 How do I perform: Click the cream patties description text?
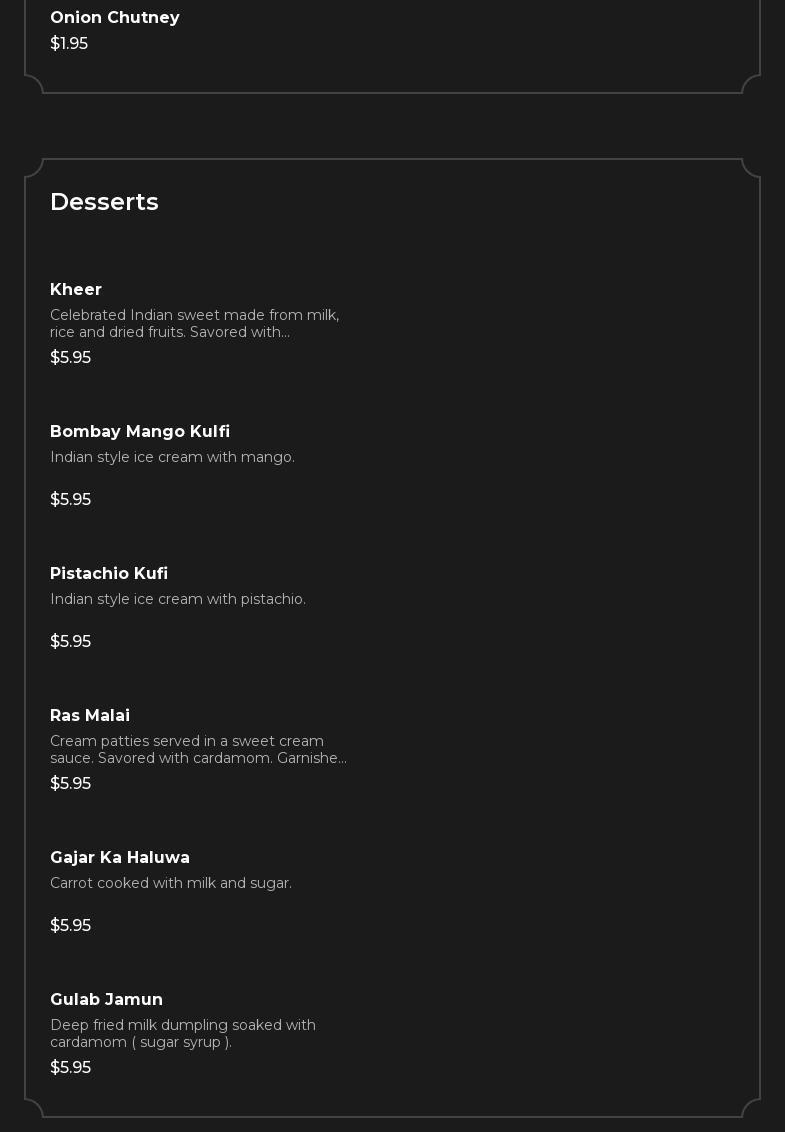pyautogui.click(x=198, y=749)
